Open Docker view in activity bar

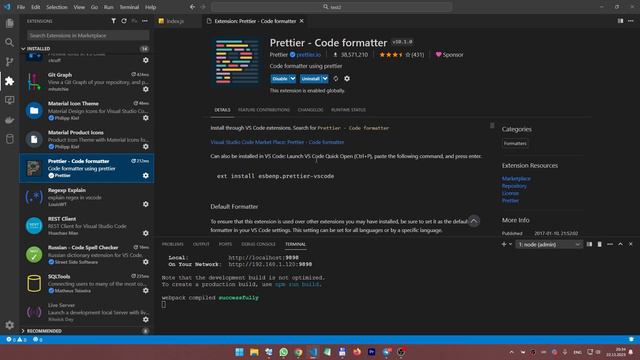pyautogui.click(x=9, y=120)
